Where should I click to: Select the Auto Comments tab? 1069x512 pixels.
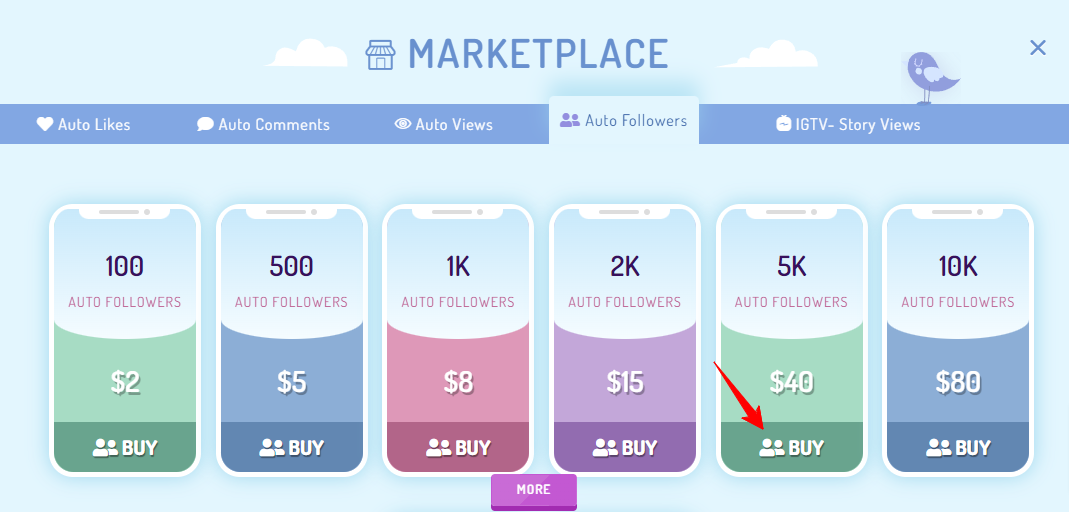pos(263,124)
